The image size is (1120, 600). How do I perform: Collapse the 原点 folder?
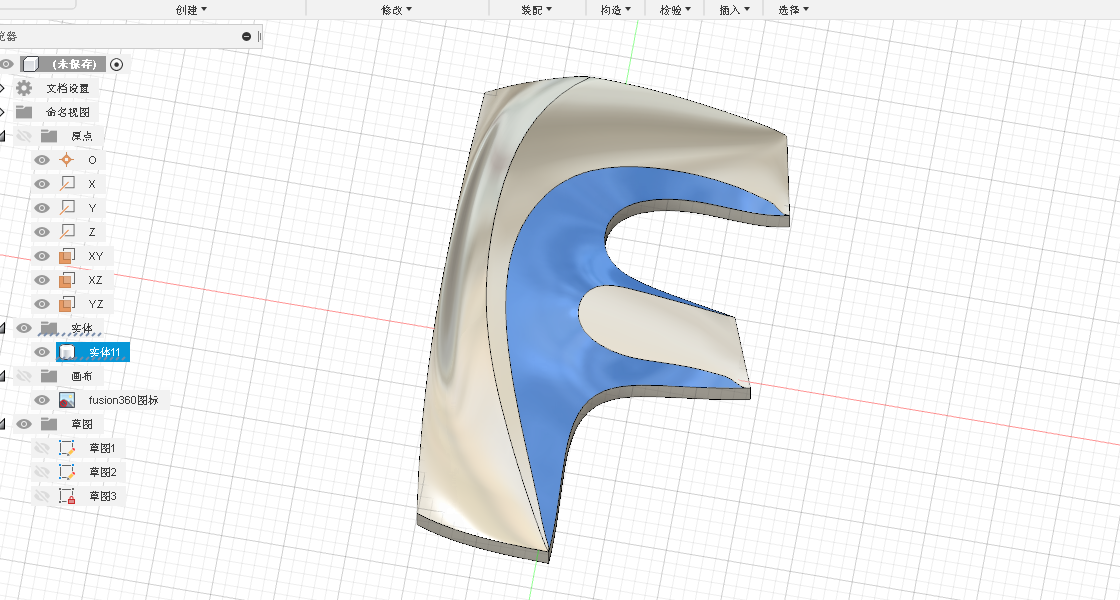(2, 136)
